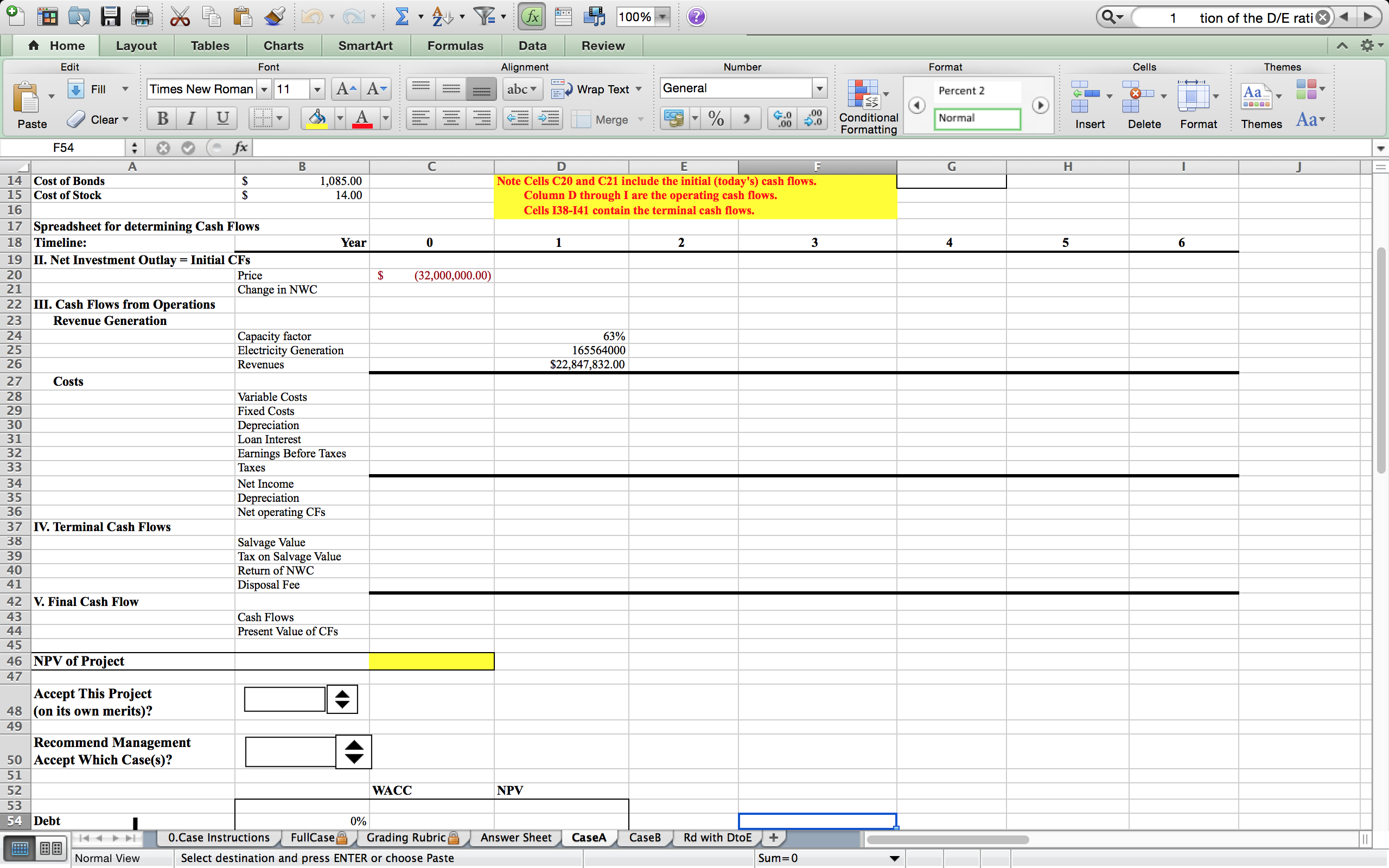Click the Percent style button
1389x868 pixels.
(716, 119)
